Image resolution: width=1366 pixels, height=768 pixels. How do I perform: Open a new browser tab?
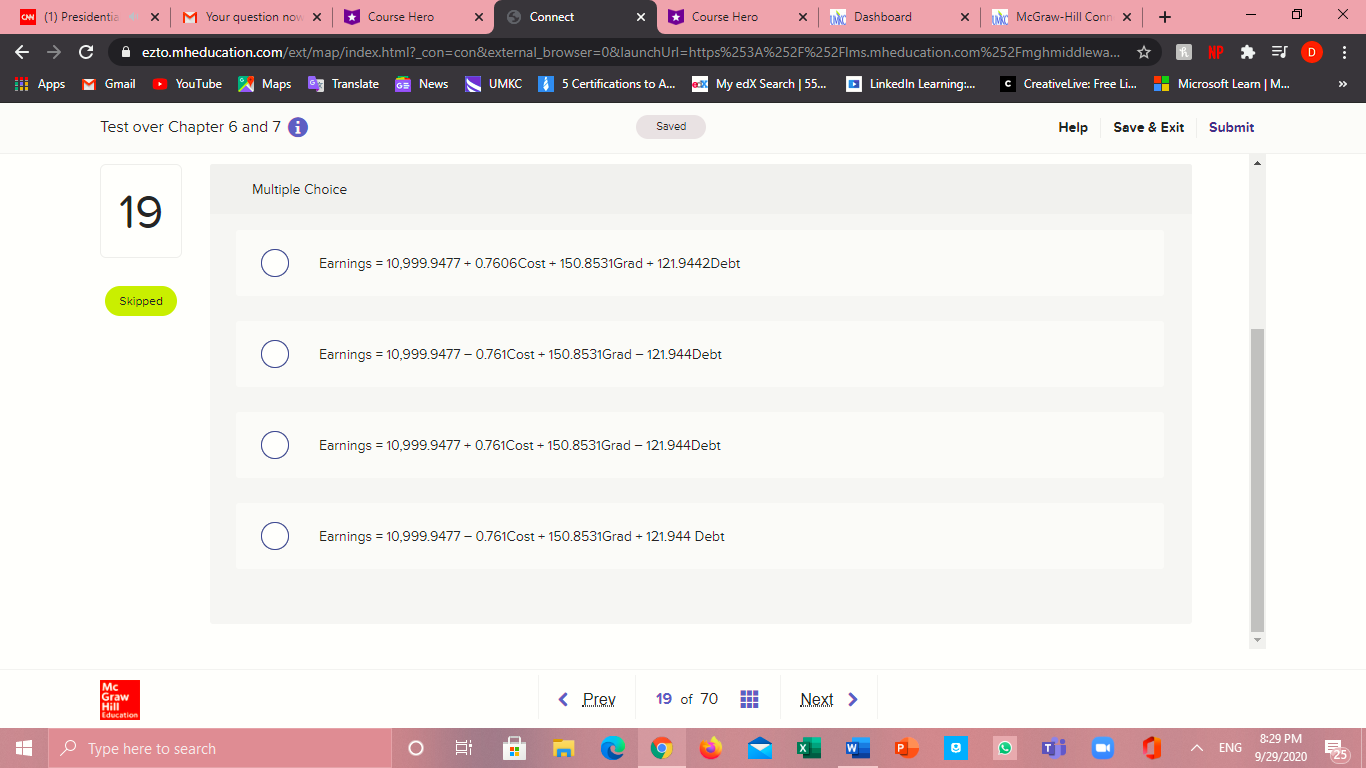click(x=1165, y=17)
